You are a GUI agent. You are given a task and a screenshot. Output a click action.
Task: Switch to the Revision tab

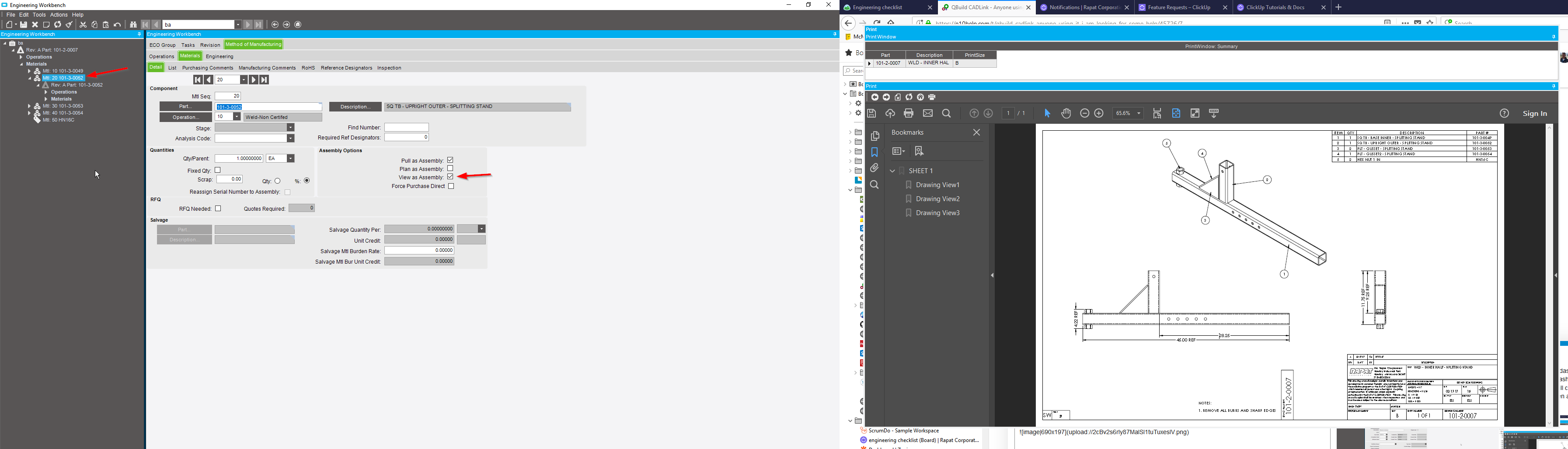pyautogui.click(x=210, y=45)
